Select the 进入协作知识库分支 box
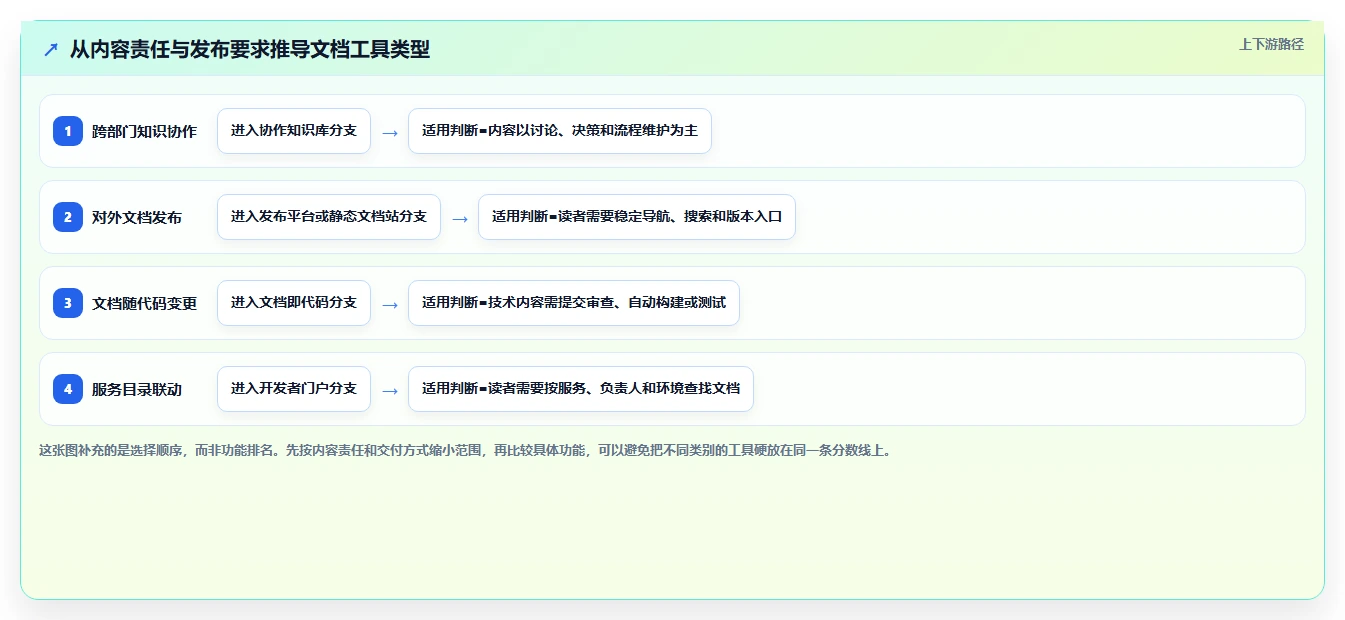1345x620 pixels. (x=294, y=131)
